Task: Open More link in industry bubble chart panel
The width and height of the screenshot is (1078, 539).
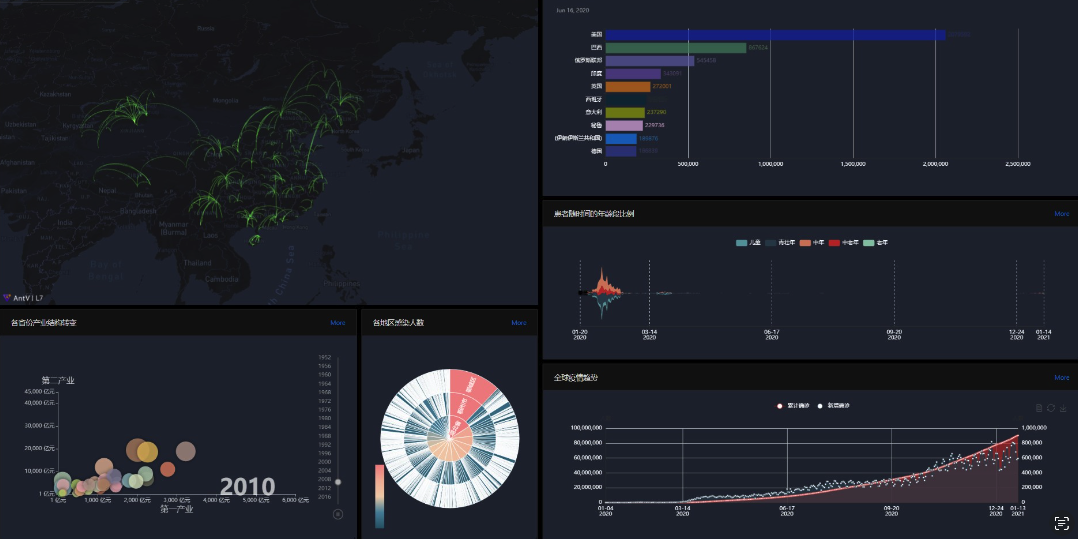Action: pyautogui.click(x=338, y=323)
